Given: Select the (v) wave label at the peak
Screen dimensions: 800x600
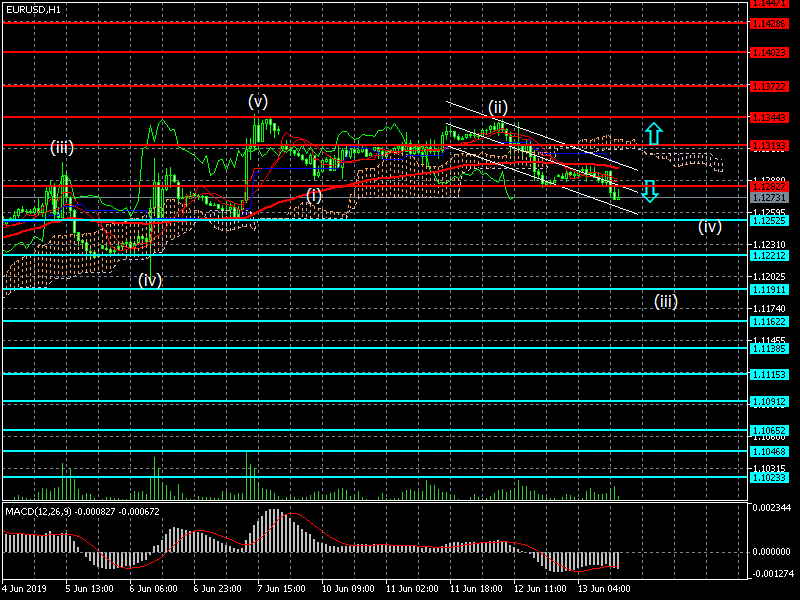Looking at the screenshot, I should point(258,101).
